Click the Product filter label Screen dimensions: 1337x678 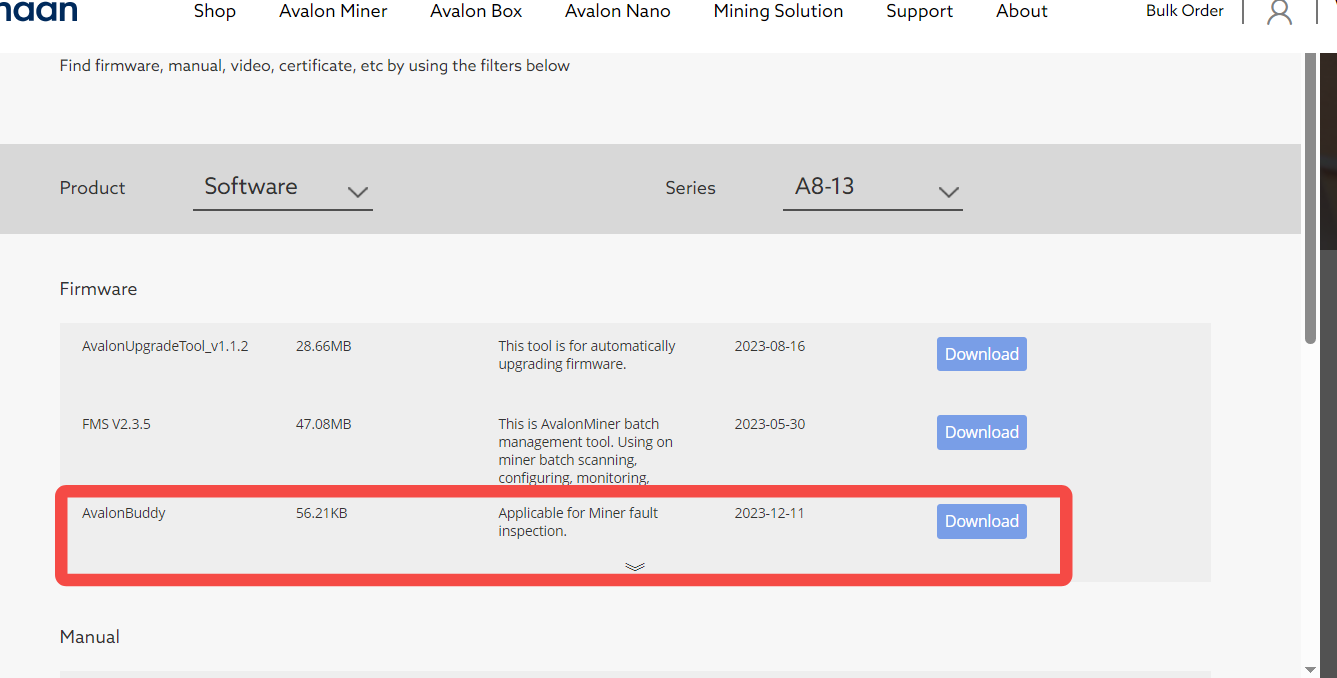[93, 188]
